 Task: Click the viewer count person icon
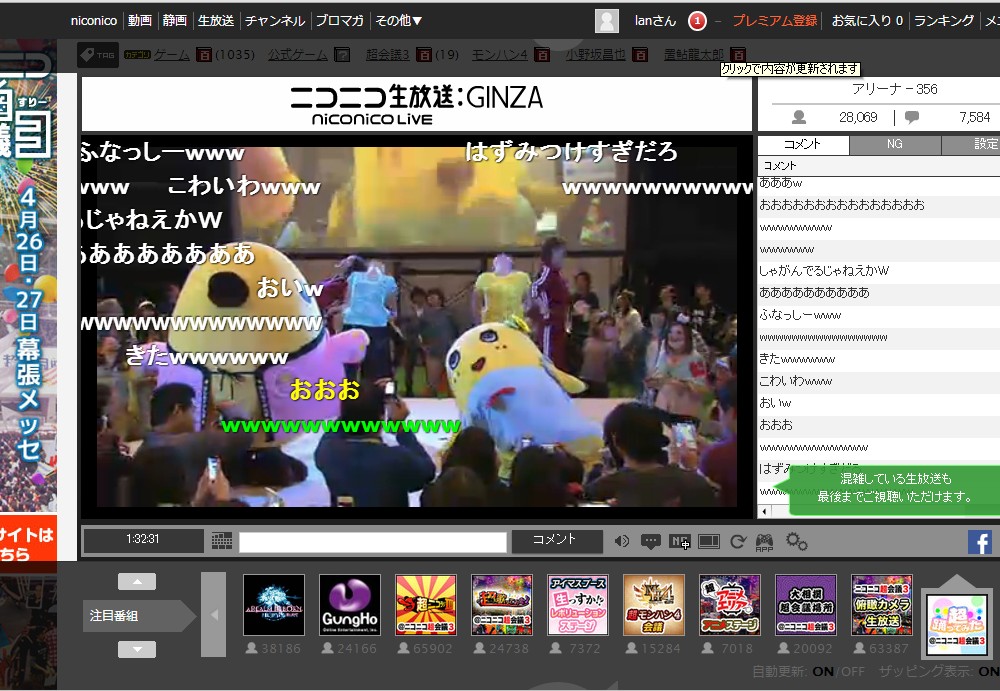click(x=798, y=117)
